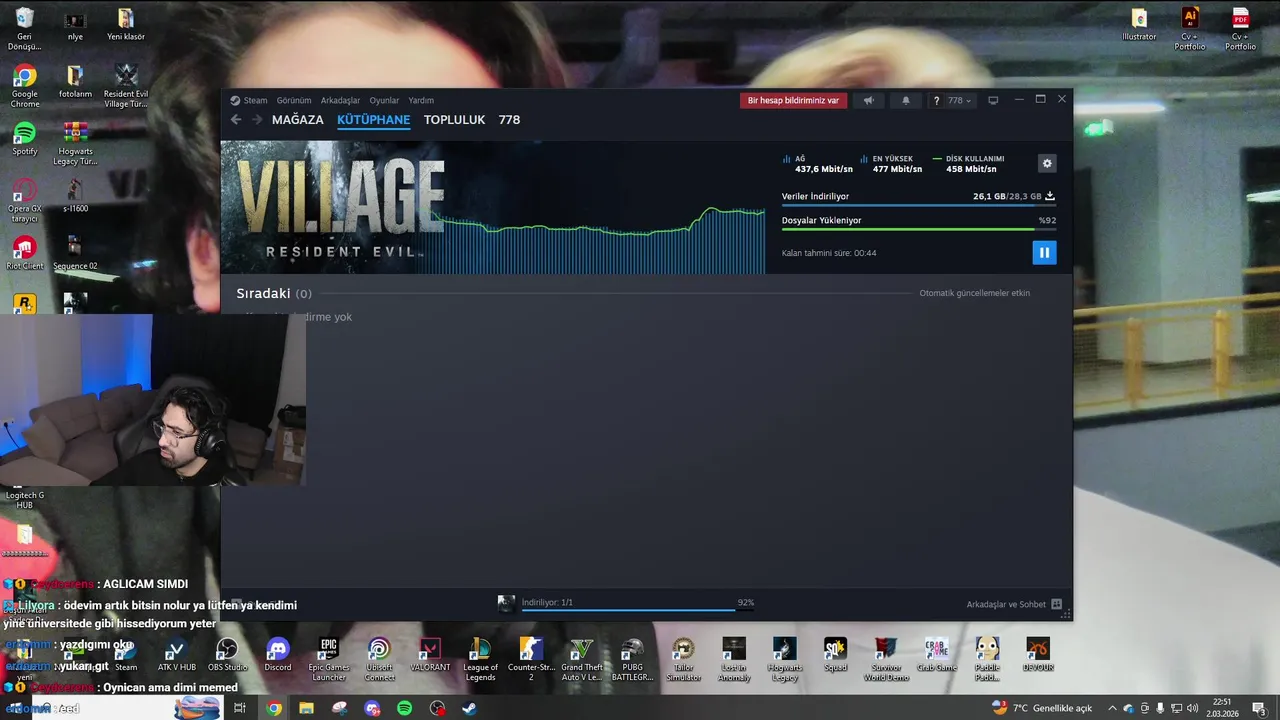The image size is (1280, 720).
Task: Expand hidden system tray icons chevron
Action: (x=1112, y=708)
